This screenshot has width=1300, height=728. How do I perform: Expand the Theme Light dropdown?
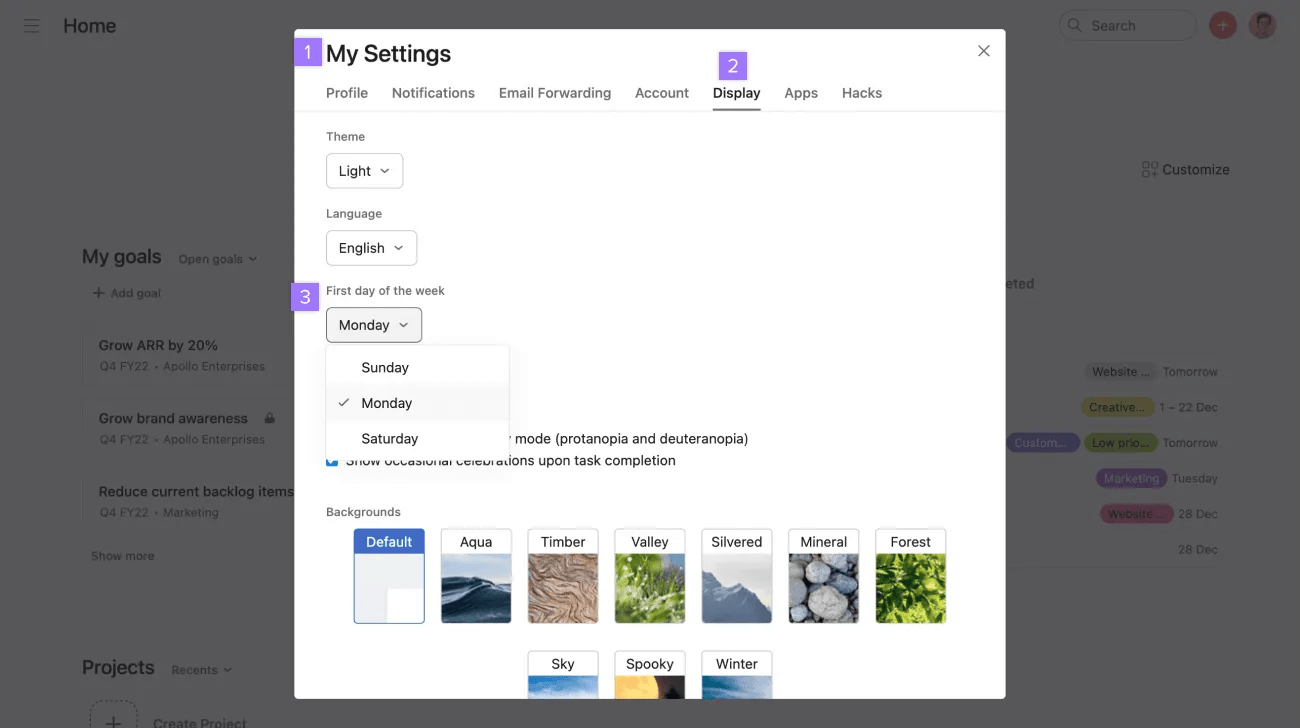[364, 171]
